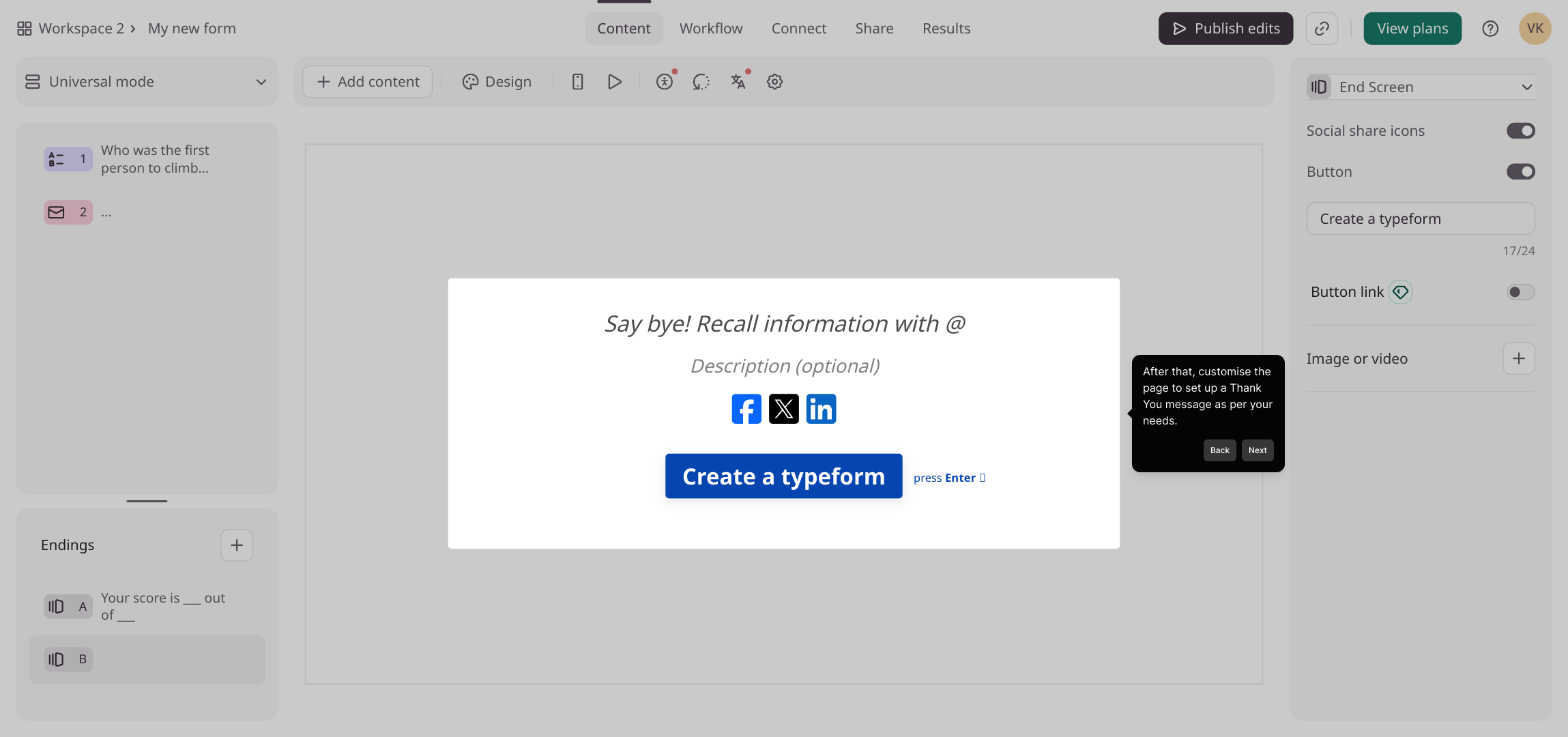Image resolution: width=1568 pixels, height=737 pixels.
Task: Open the VK user avatar menu
Action: (1535, 29)
